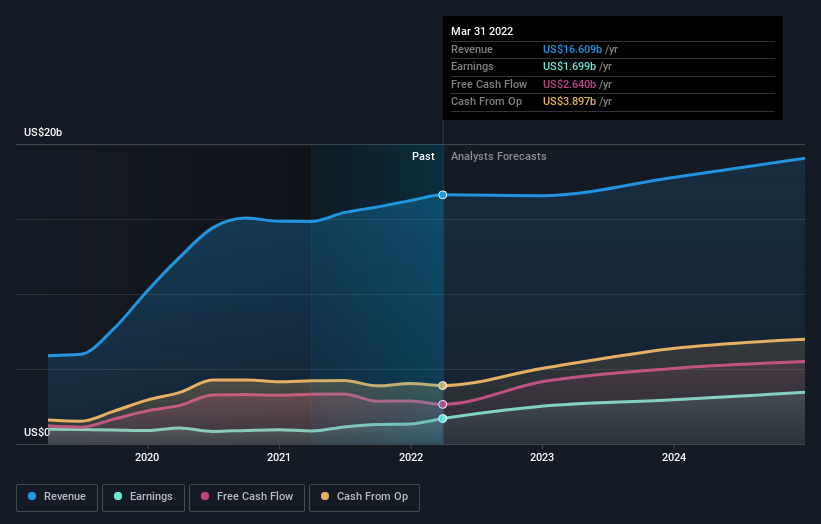Screen dimensions: 821x524
Task: Click the 2021 x-axis label
Action: [279, 458]
